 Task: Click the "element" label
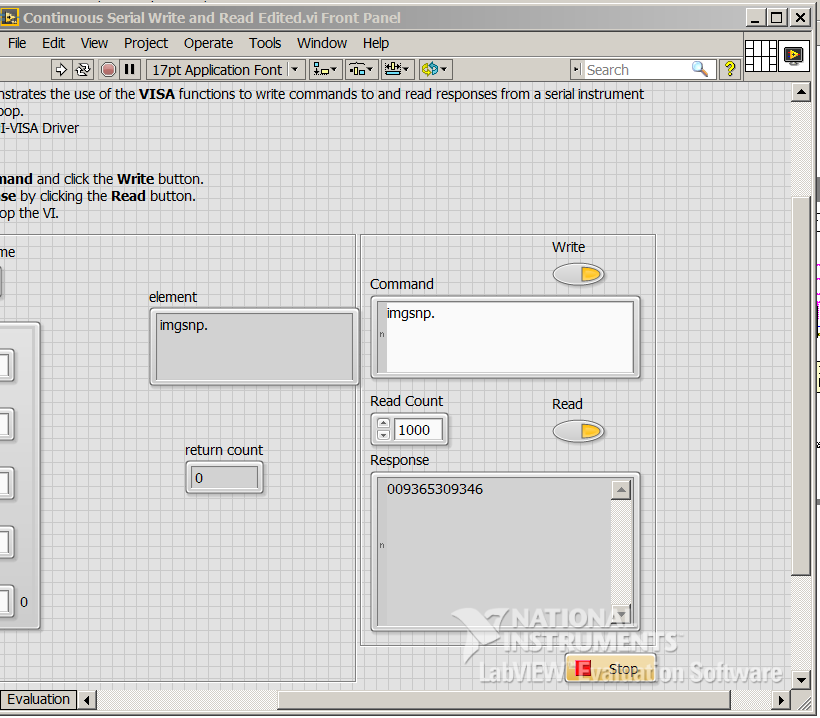(173, 297)
